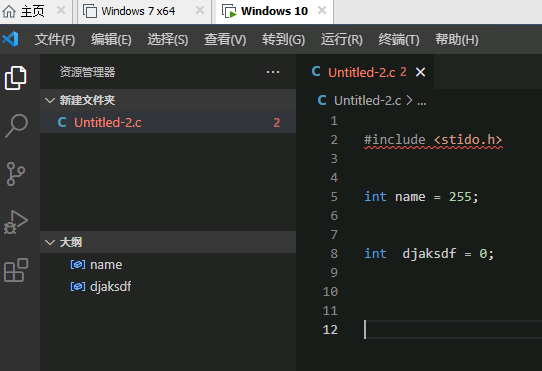Click the running Windows 10 VM tab icon

[x=229, y=11]
